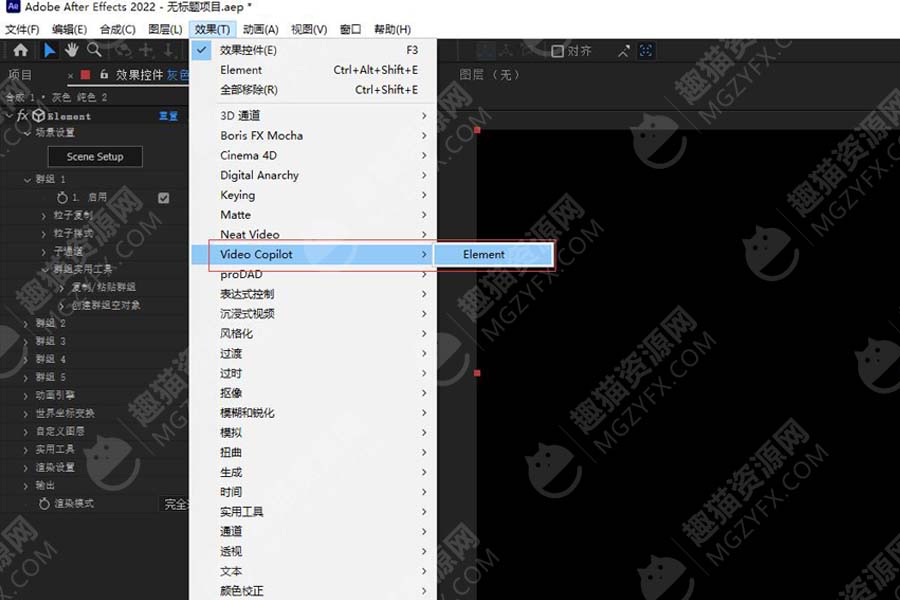900x600 pixels.
Task: Click the snap bounding box icon in the toolbar
Action: coord(646,51)
